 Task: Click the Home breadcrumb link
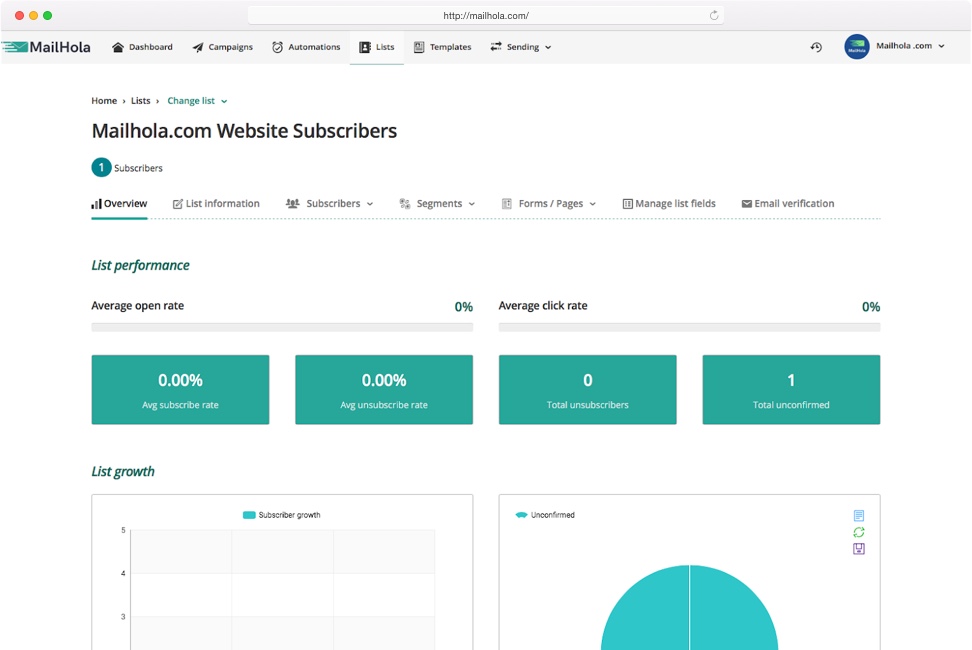point(104,100)
